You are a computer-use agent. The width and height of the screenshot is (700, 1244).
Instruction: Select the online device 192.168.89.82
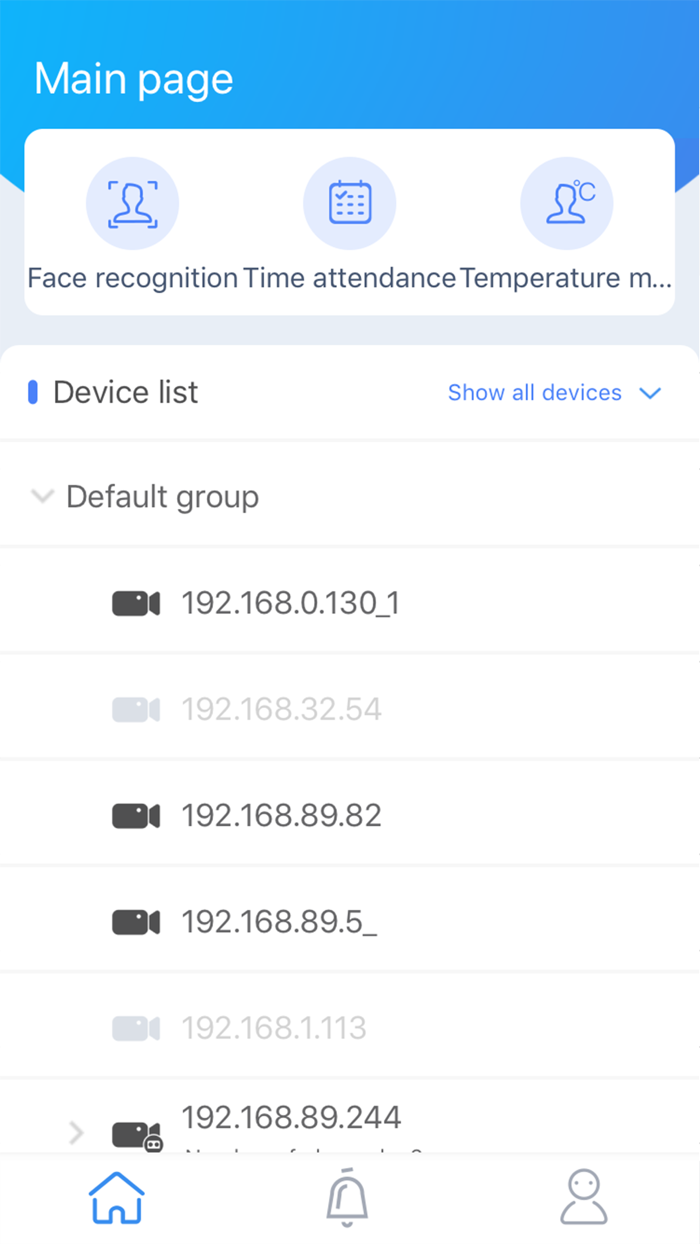280,815
